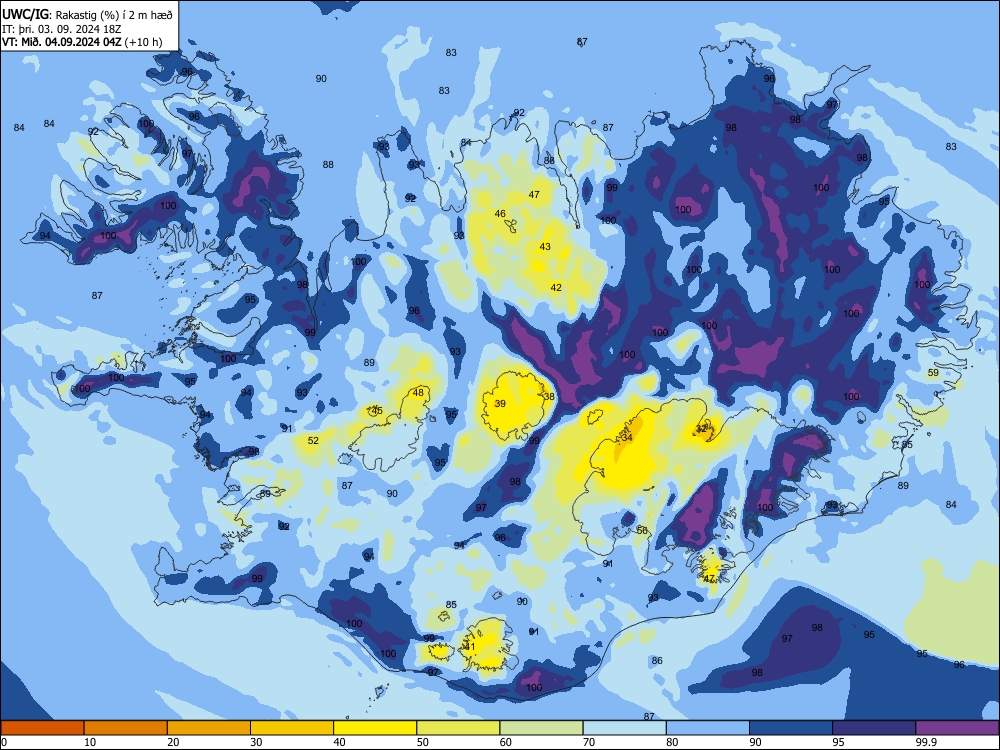This screenshot has width=1000, height=750.
Task: Click the dark orange 0–10 legend swatch
Action: [42, 728]
